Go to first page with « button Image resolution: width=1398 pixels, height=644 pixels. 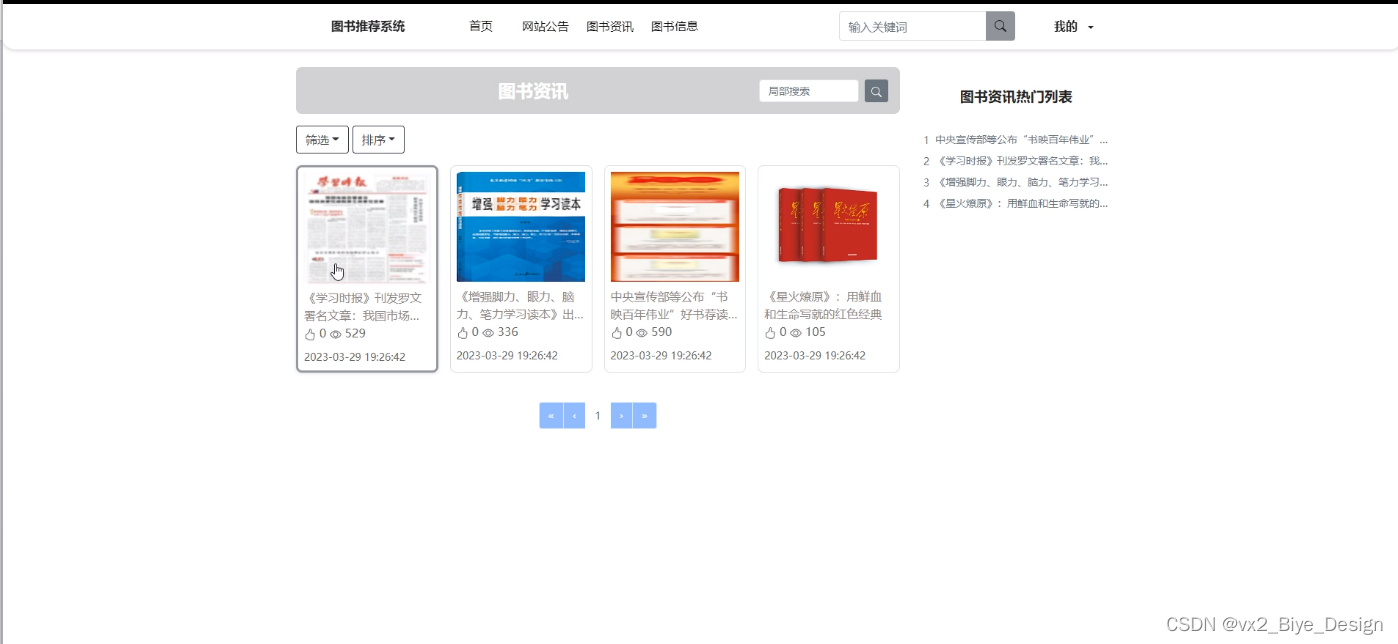pyautogui.click(x=551, y=415)
